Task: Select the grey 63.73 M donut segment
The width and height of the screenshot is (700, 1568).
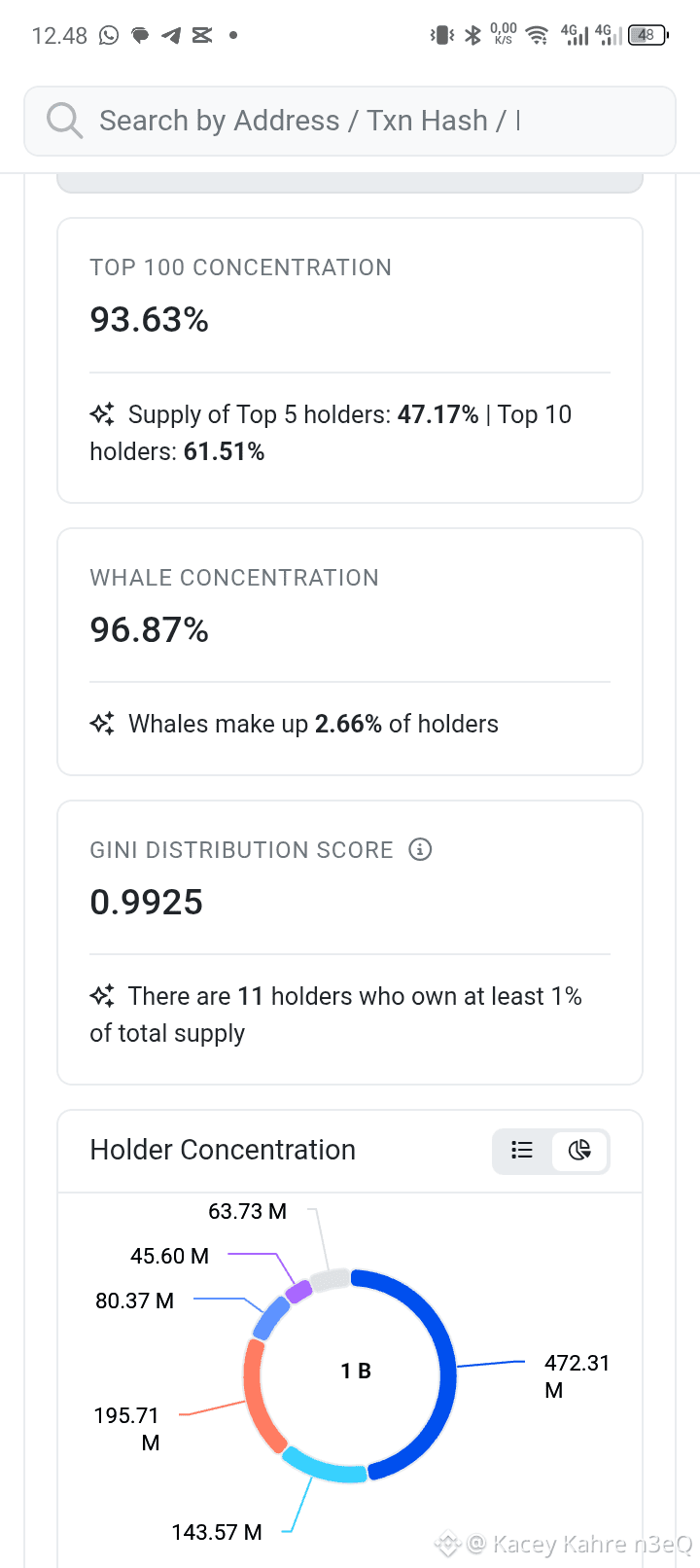Action: coord(331,1279)
